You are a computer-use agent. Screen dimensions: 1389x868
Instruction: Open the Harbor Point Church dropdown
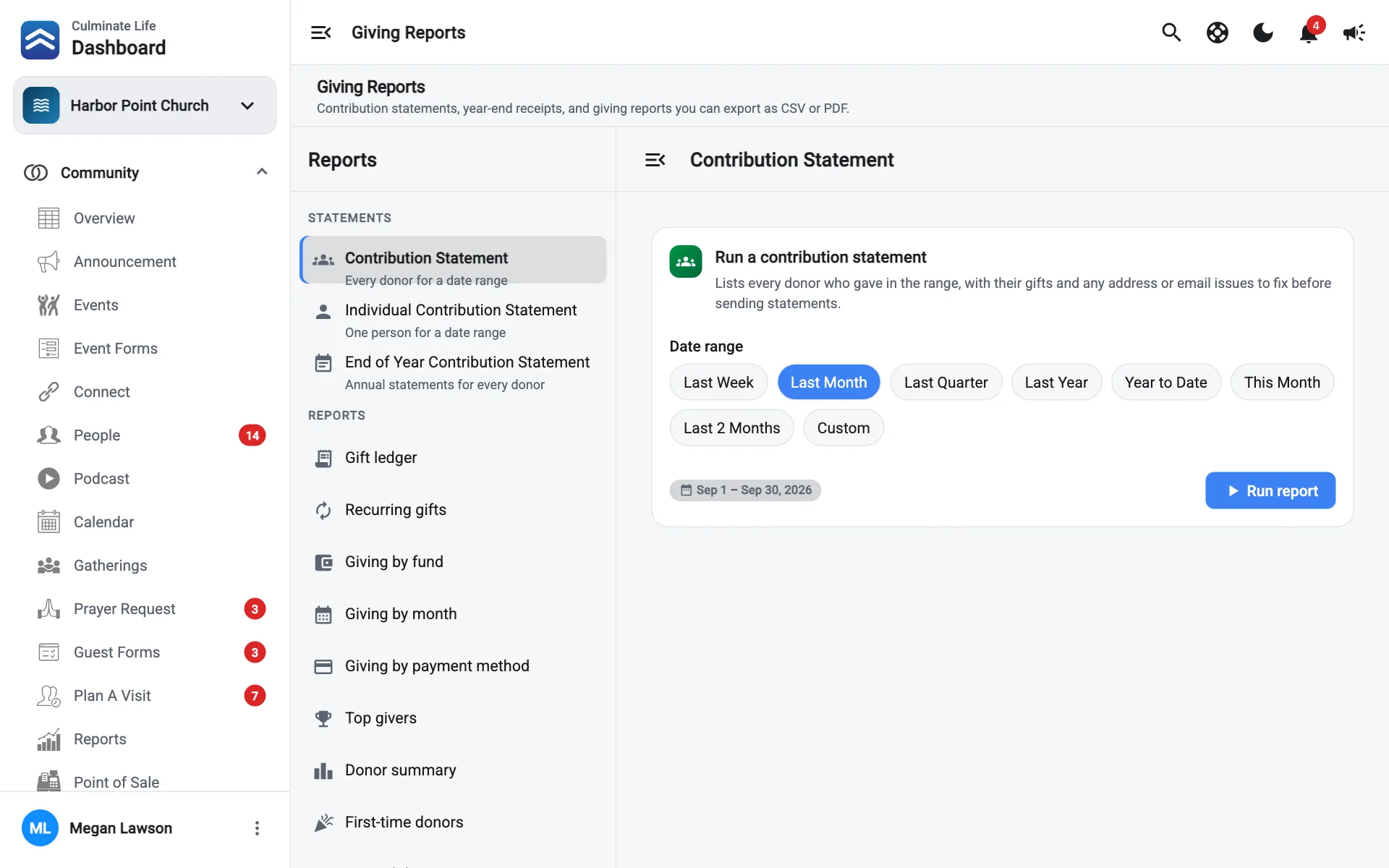click(x=145, y=106)
